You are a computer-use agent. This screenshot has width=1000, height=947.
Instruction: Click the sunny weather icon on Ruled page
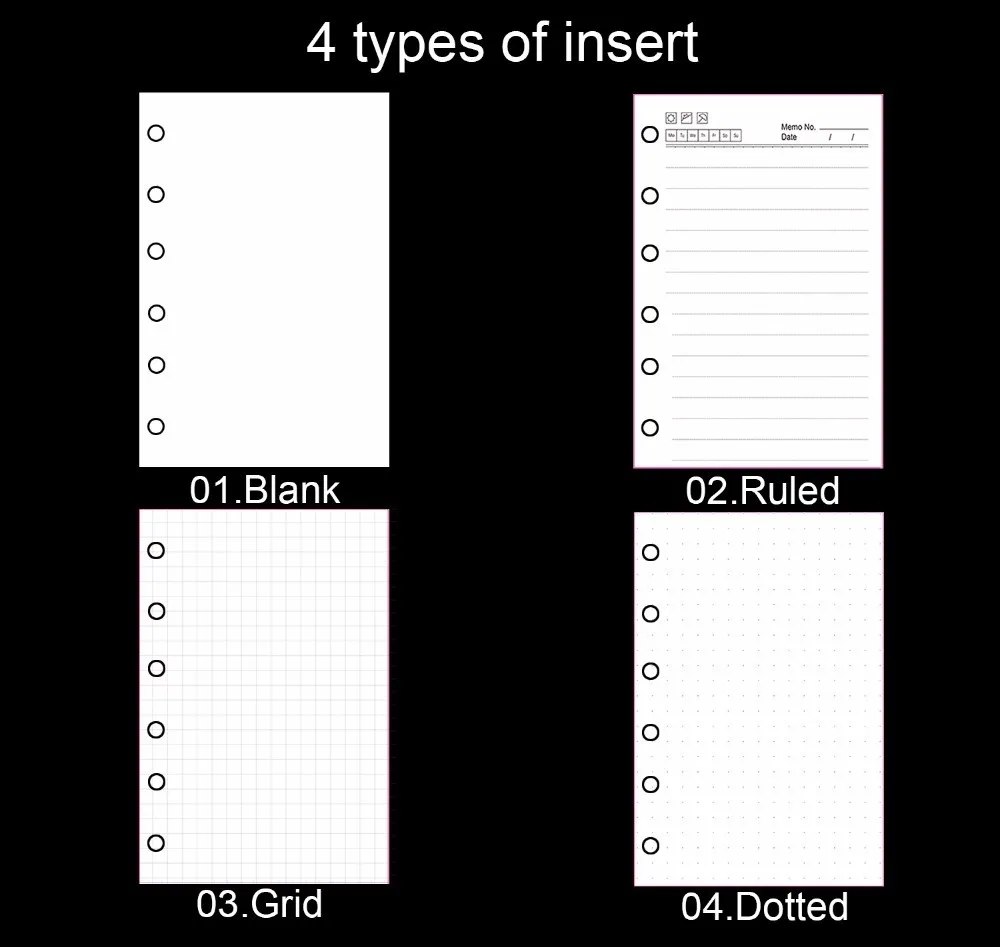[671, 118]
